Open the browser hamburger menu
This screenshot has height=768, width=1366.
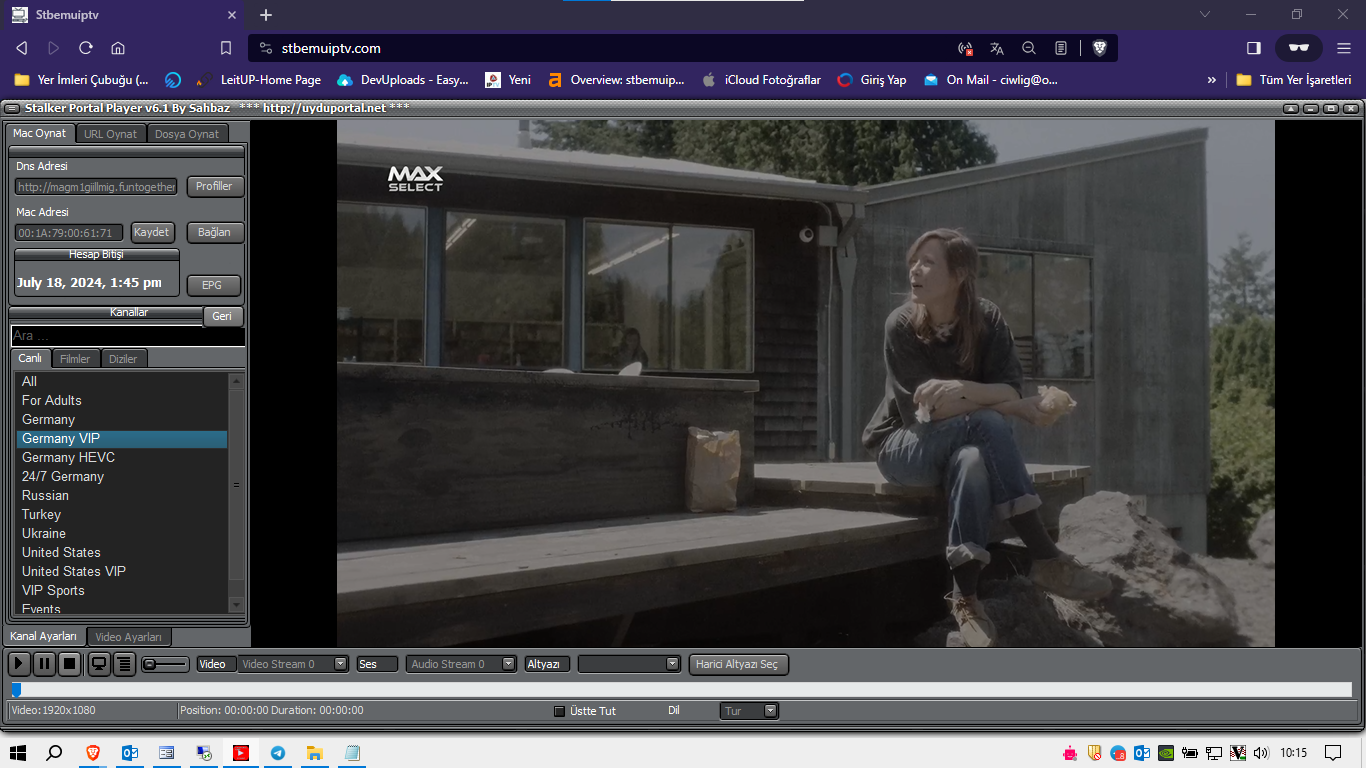(1343, 48)
